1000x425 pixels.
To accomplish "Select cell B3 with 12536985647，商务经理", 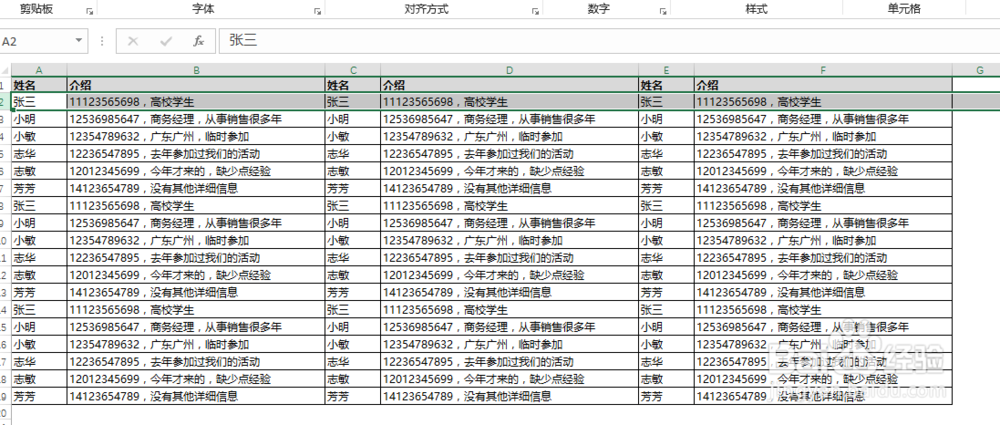I will [196, 119].
